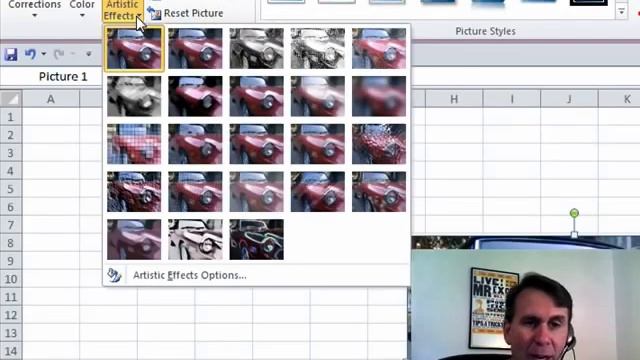The image size is (640, 360).
Task: Click the grayed Redo icon
Action: coord(59,54)
